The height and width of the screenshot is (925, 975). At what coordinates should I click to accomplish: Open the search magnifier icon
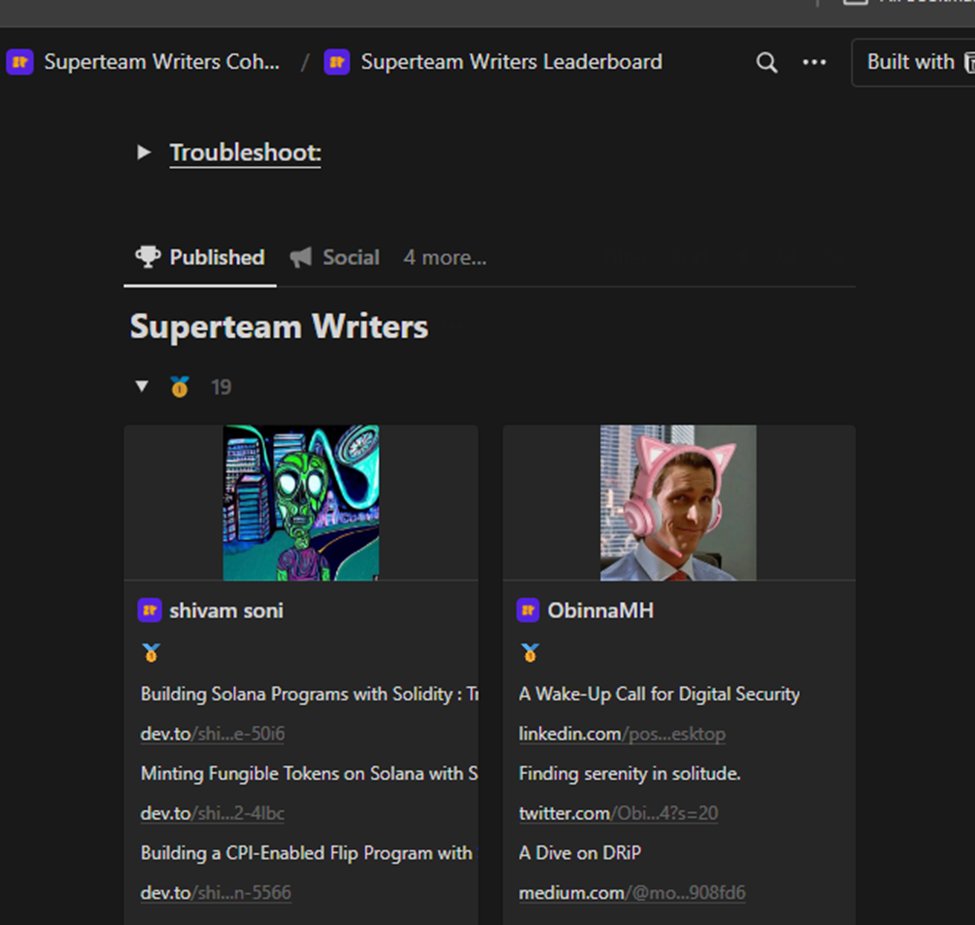point(767,62)
